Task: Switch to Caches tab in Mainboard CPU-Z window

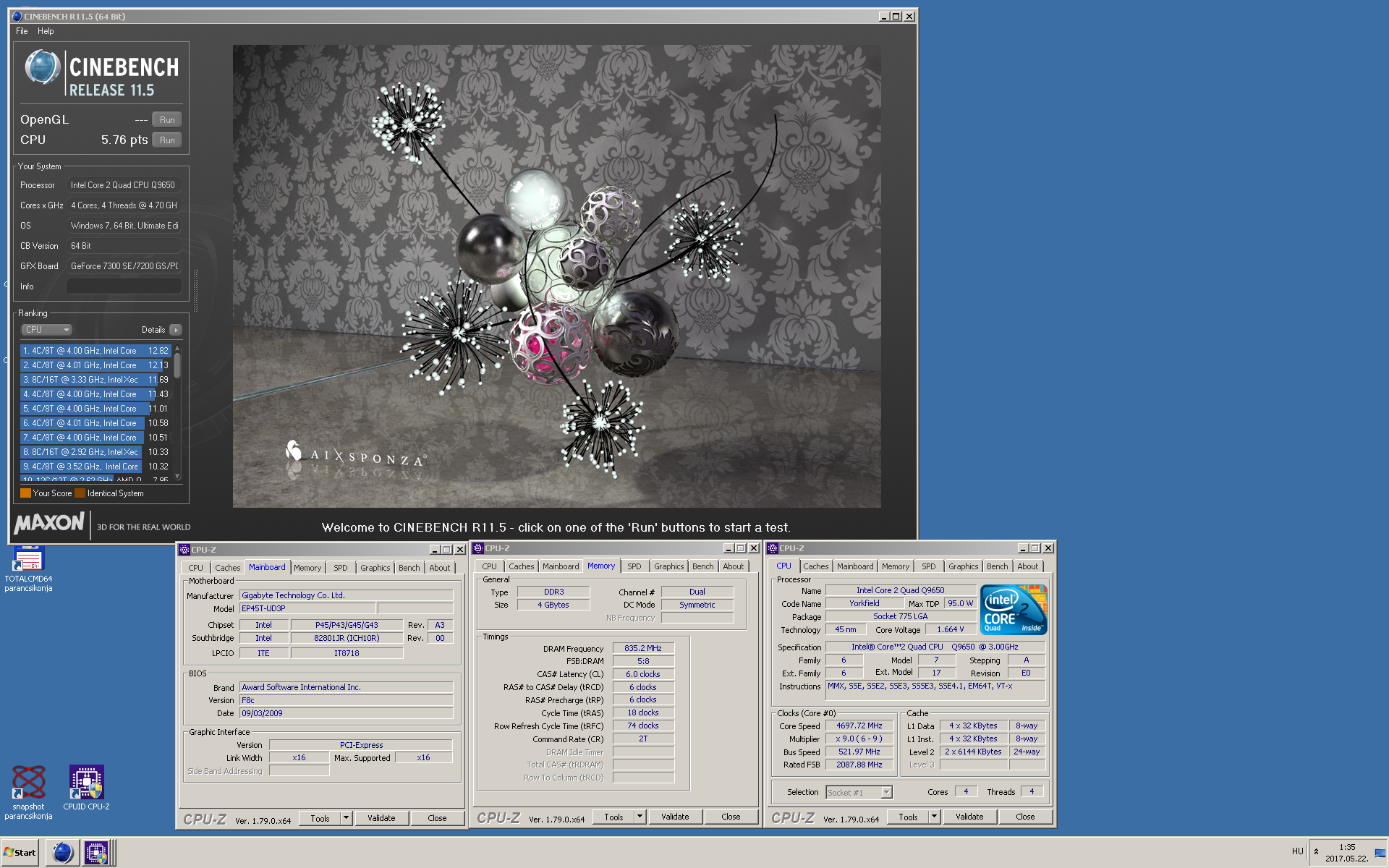Action: pyautogui.click(x=227, y=568)
